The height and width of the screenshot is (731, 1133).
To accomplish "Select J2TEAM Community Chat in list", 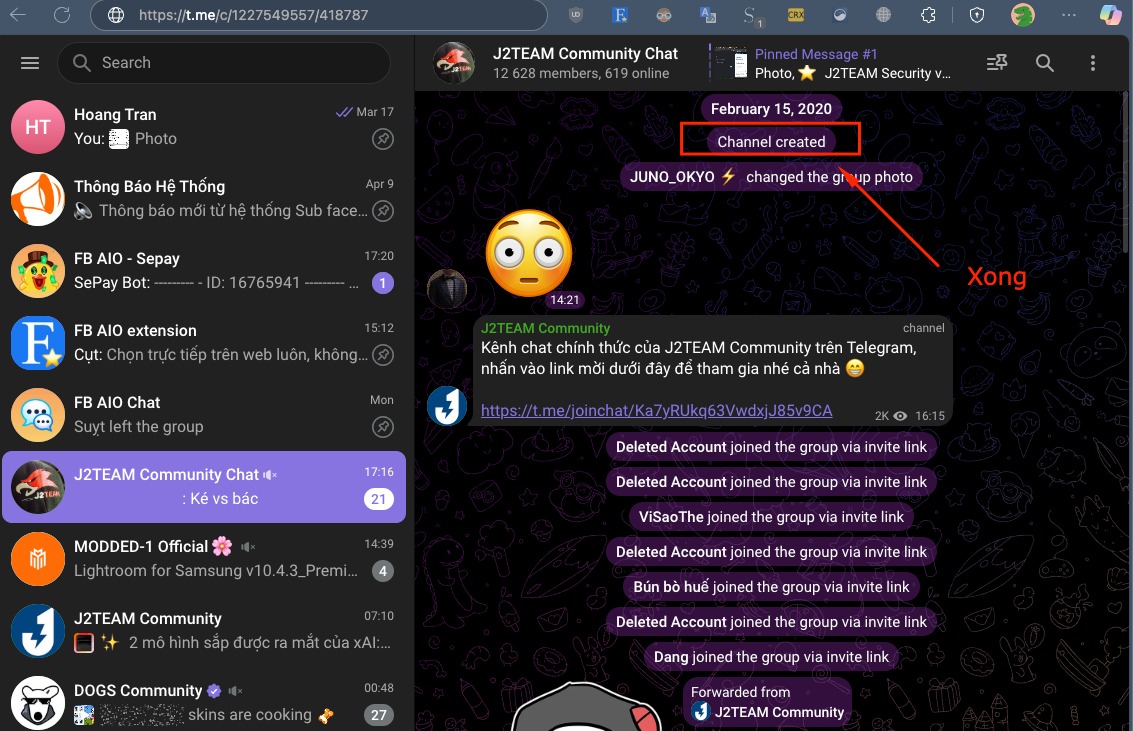I will point(204,487).
